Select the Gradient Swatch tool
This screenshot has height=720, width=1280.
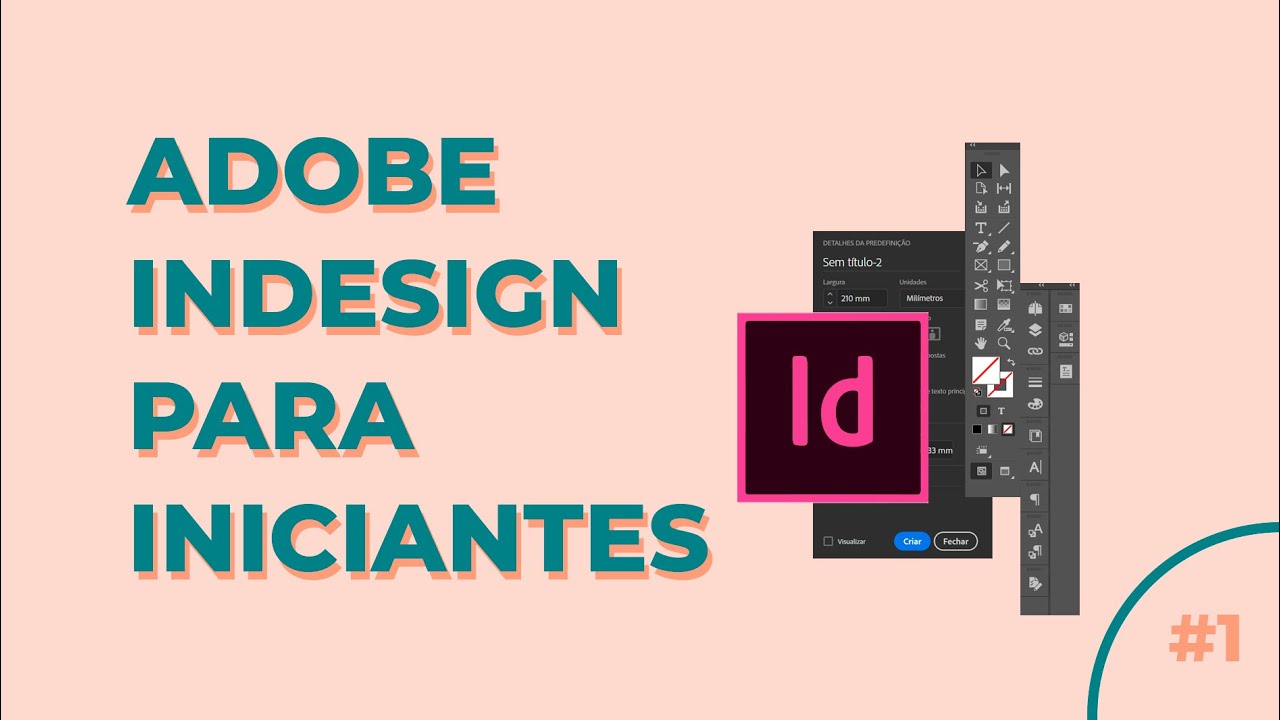click(981, 305)
